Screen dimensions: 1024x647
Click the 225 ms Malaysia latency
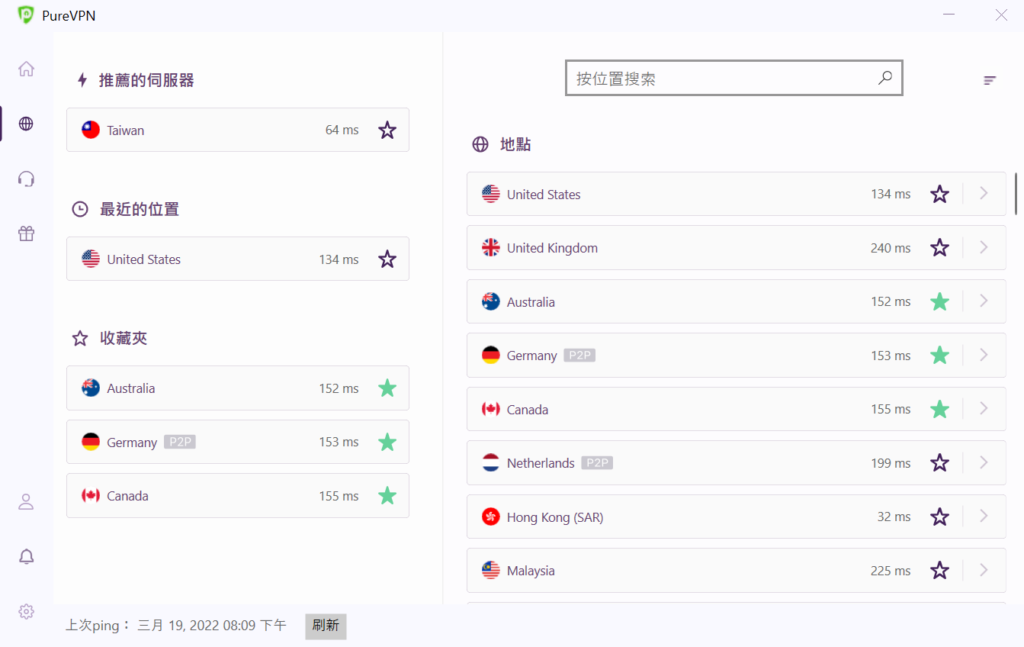tap(890, 570)
